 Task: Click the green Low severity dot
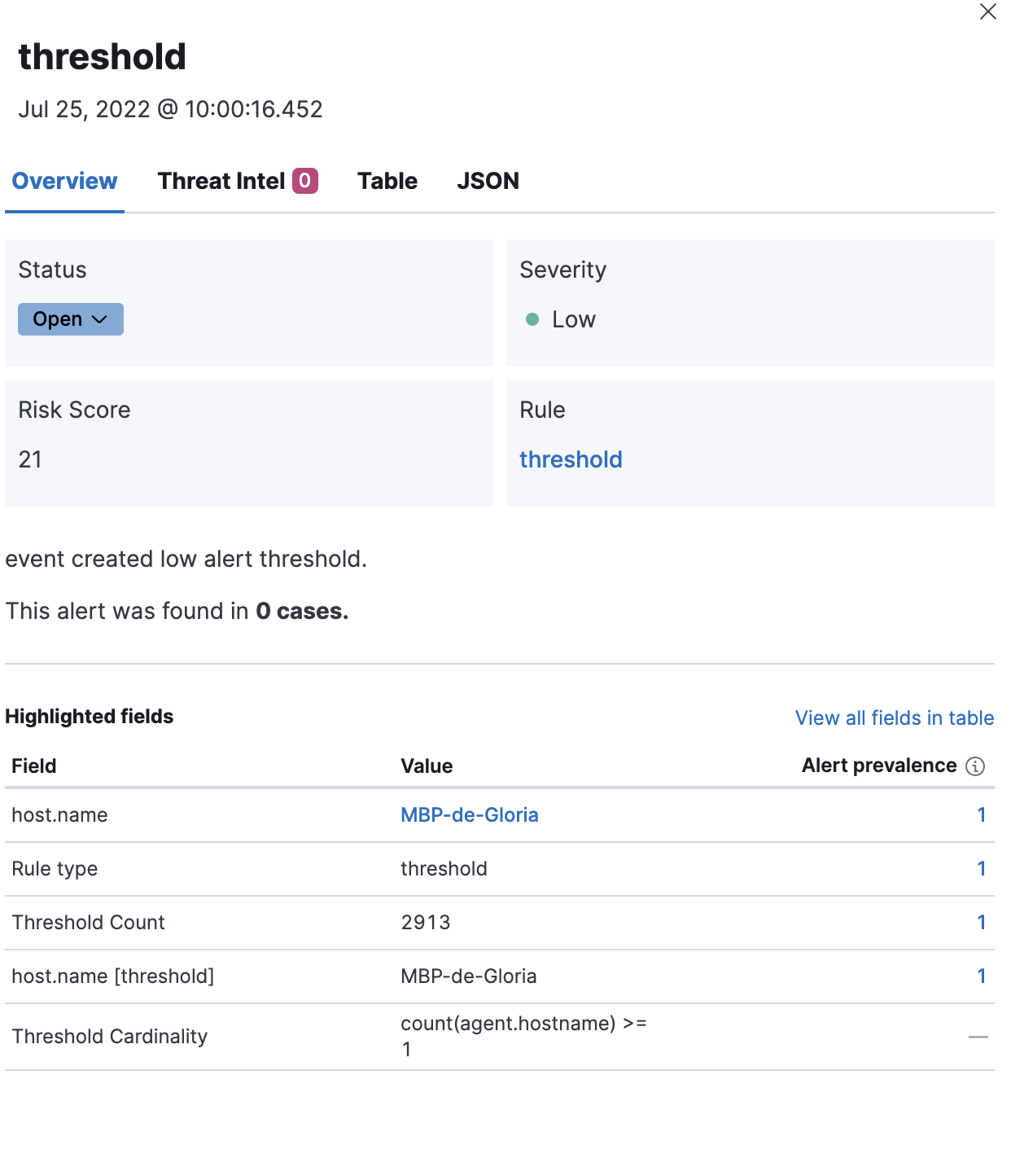pyautogui.click(x=532, y=320)
